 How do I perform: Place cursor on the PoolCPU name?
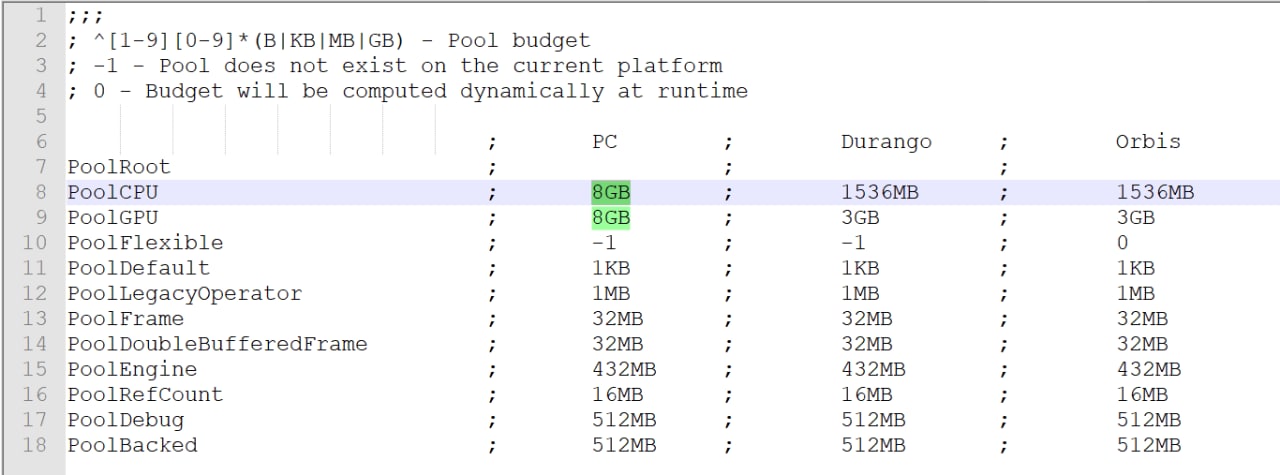[113, 192]
